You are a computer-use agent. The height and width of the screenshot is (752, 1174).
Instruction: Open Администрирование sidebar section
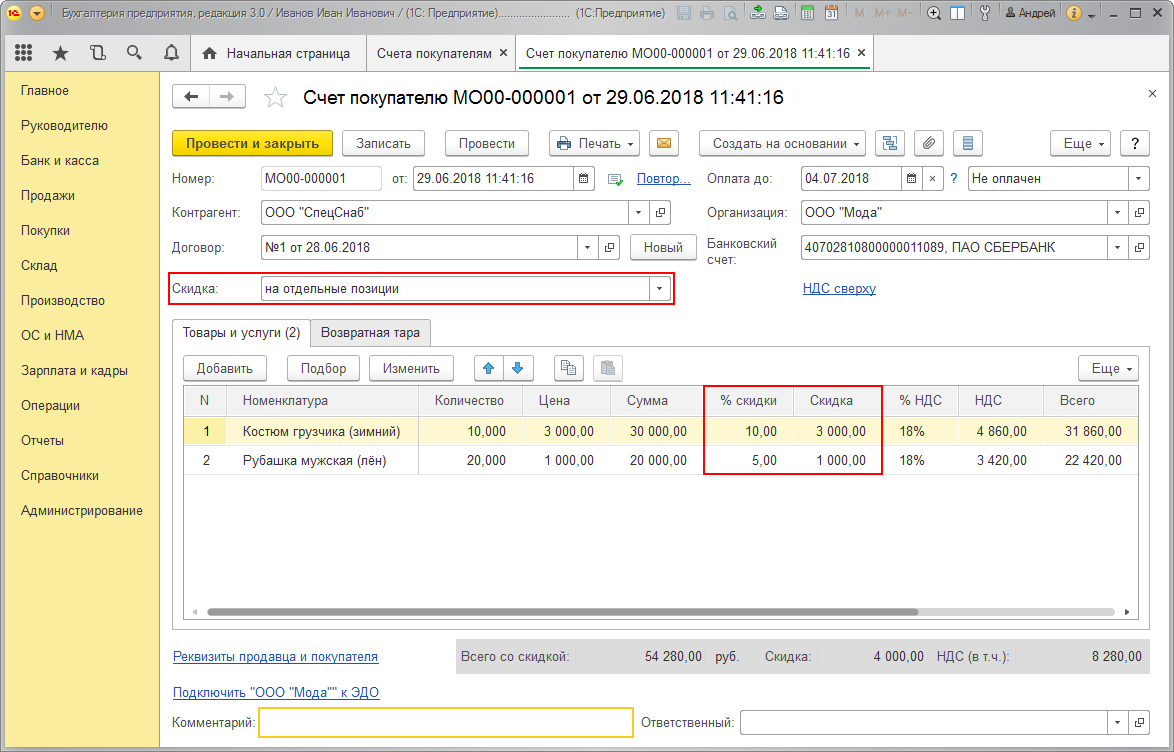point(82,511)
